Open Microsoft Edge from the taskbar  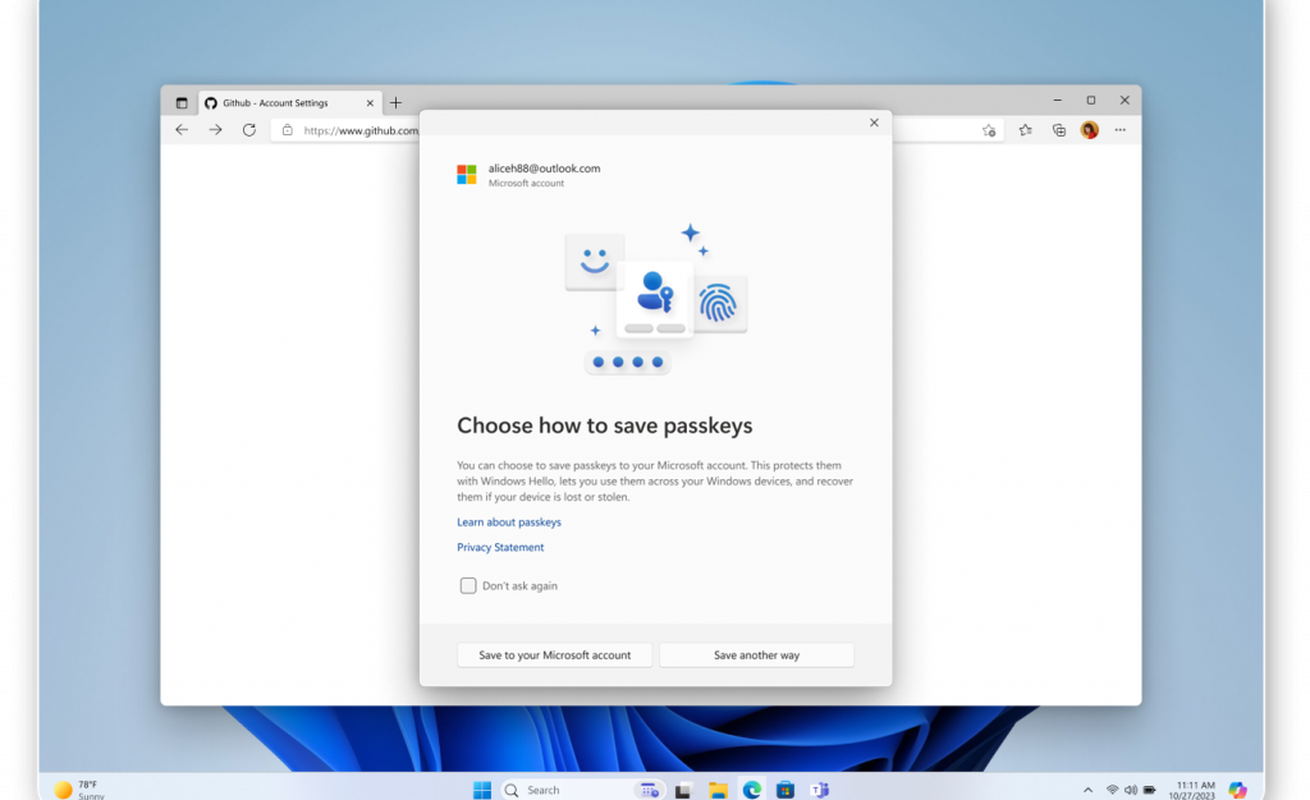pyautogui.click(x=751, y=790)
